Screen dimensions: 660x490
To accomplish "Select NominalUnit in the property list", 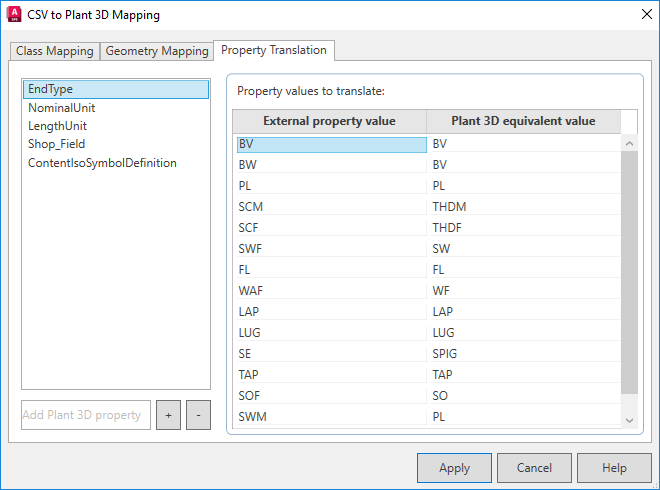I will [116, 108].
